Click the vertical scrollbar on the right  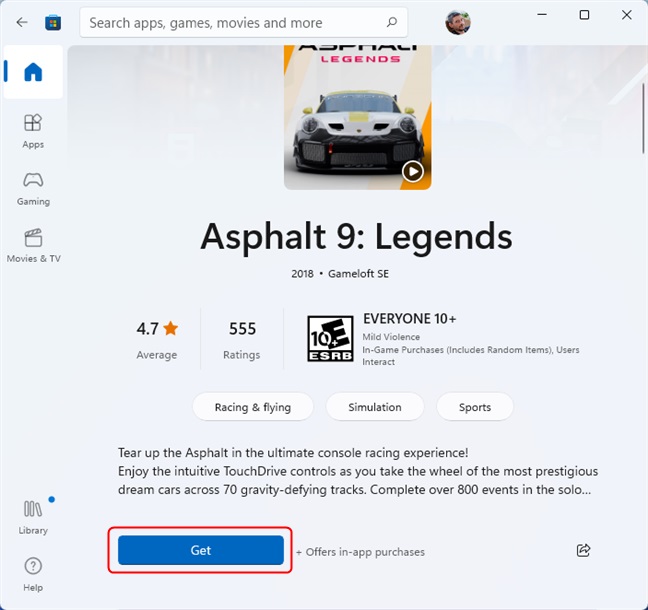pos(643,119)
